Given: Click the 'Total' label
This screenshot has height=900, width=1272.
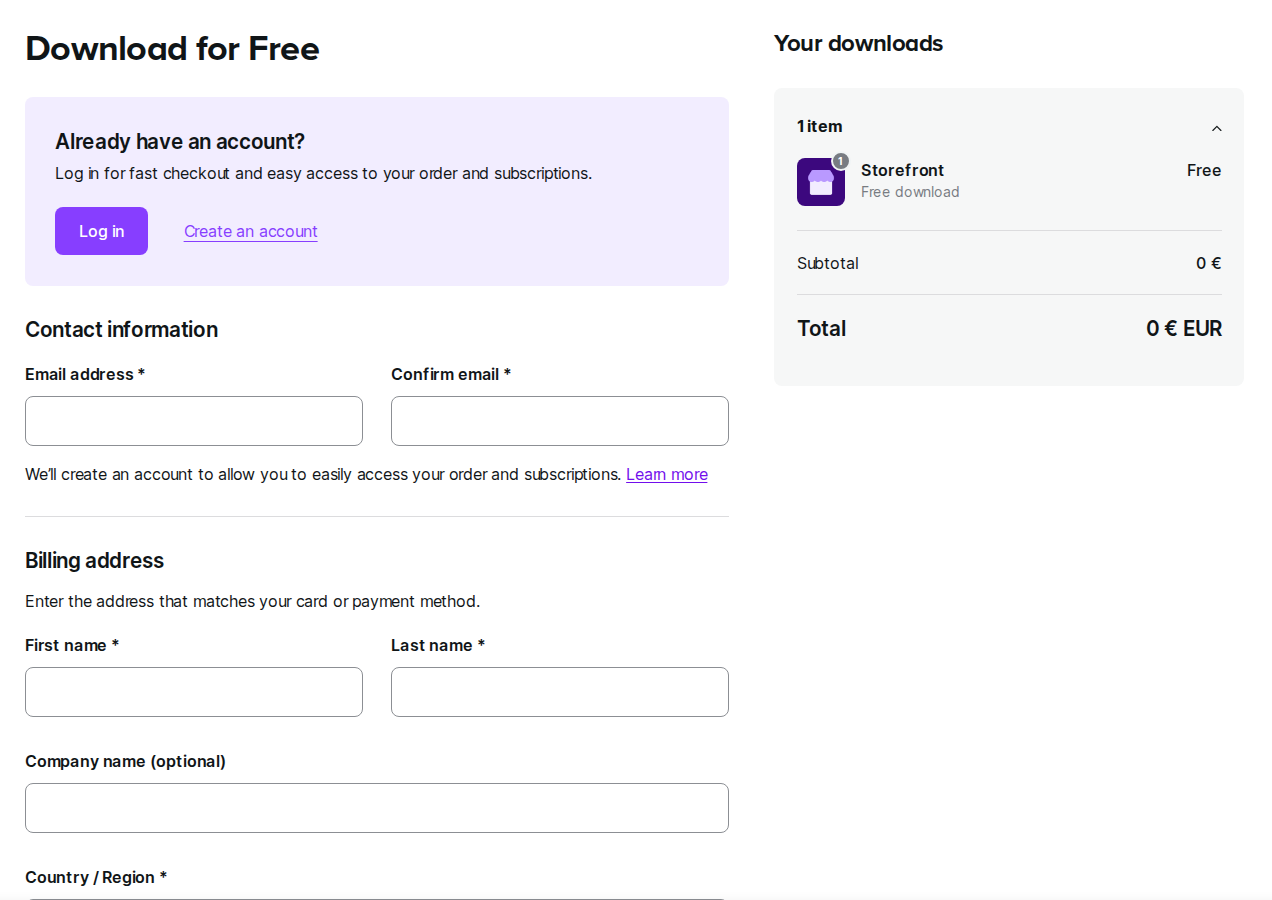Looking at the screenshot, I should [822, 328].
